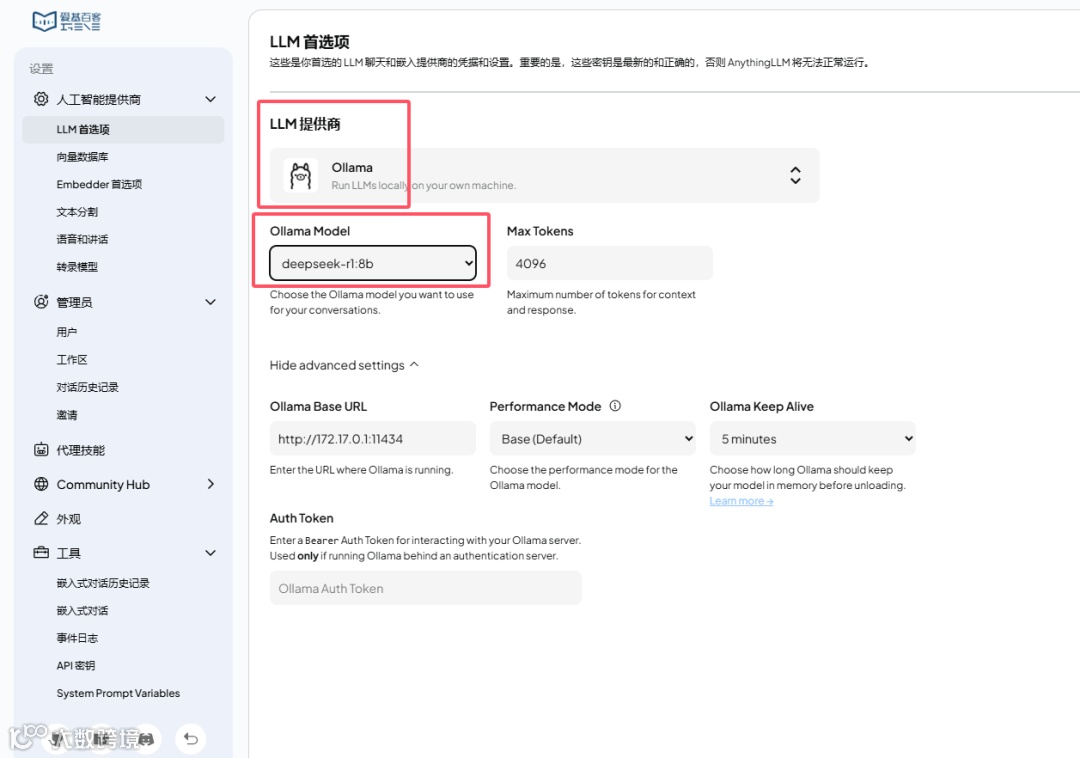
Task: Open the Ollama Keep Alive 5 minutes dropdown
Action: (813, 439)
